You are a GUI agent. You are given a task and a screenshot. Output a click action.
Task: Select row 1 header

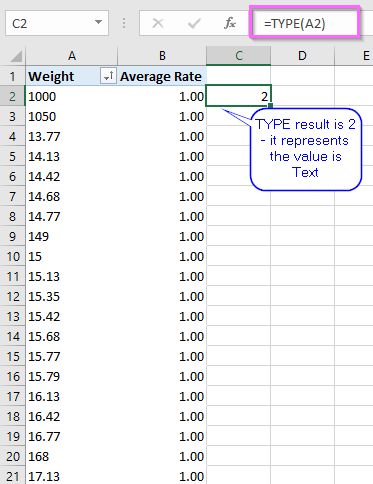point(13,76)
